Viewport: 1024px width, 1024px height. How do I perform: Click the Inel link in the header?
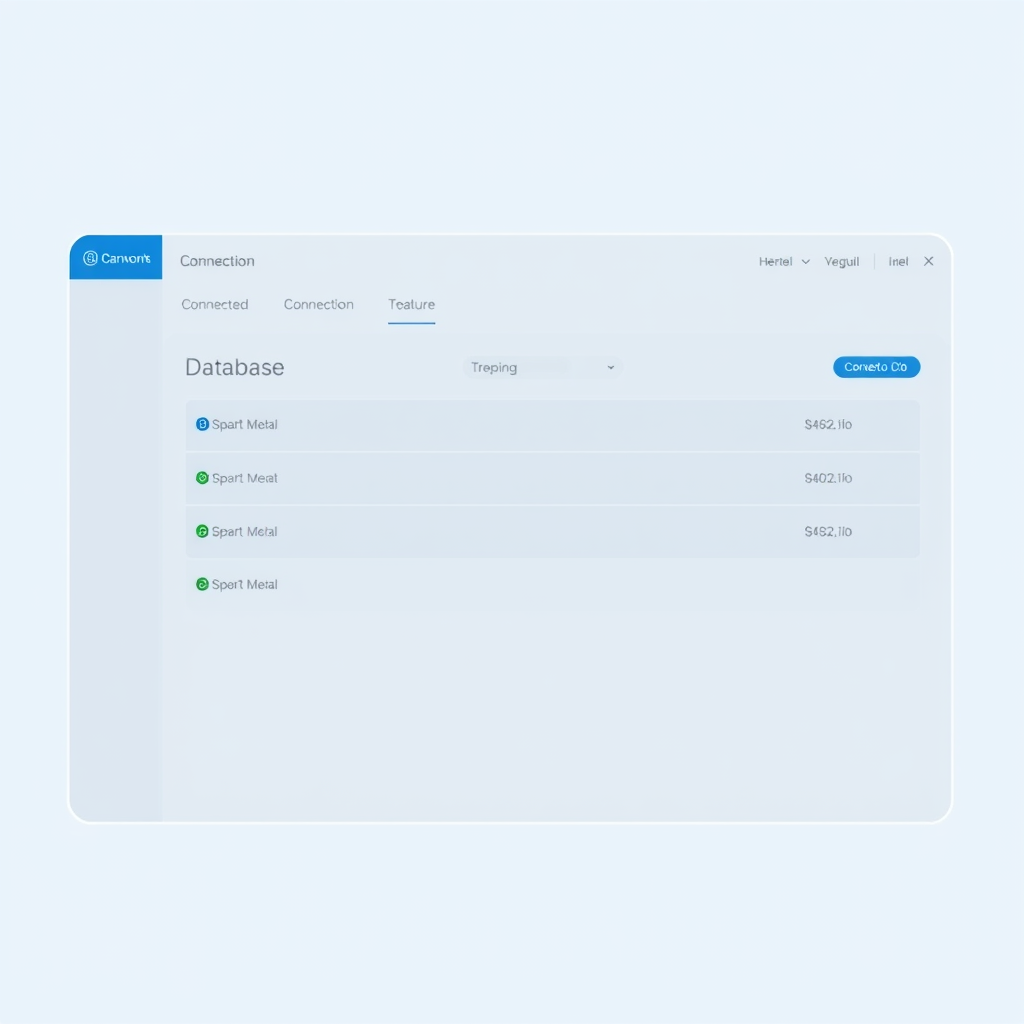tap(898, 262)
